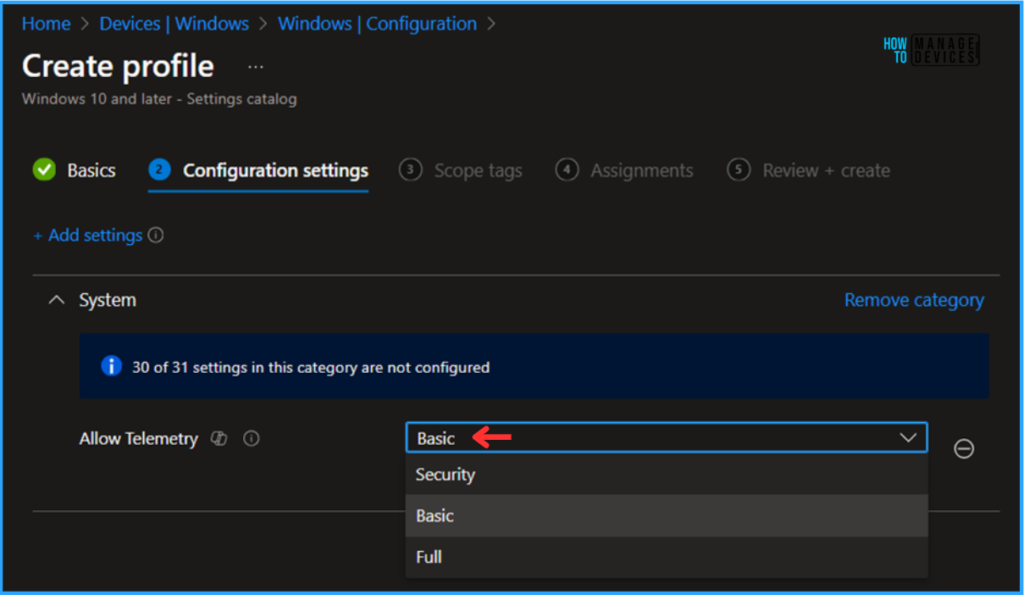Viewport: 1024px width, 595px height.
Task: Click '30 of 31 settings' banner text
Action: 310,367
